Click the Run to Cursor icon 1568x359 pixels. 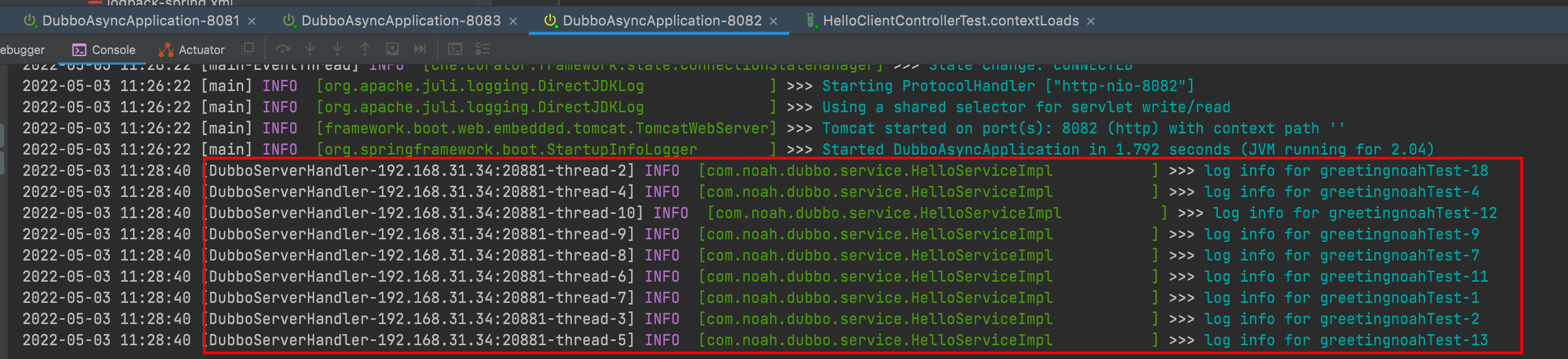420,49
